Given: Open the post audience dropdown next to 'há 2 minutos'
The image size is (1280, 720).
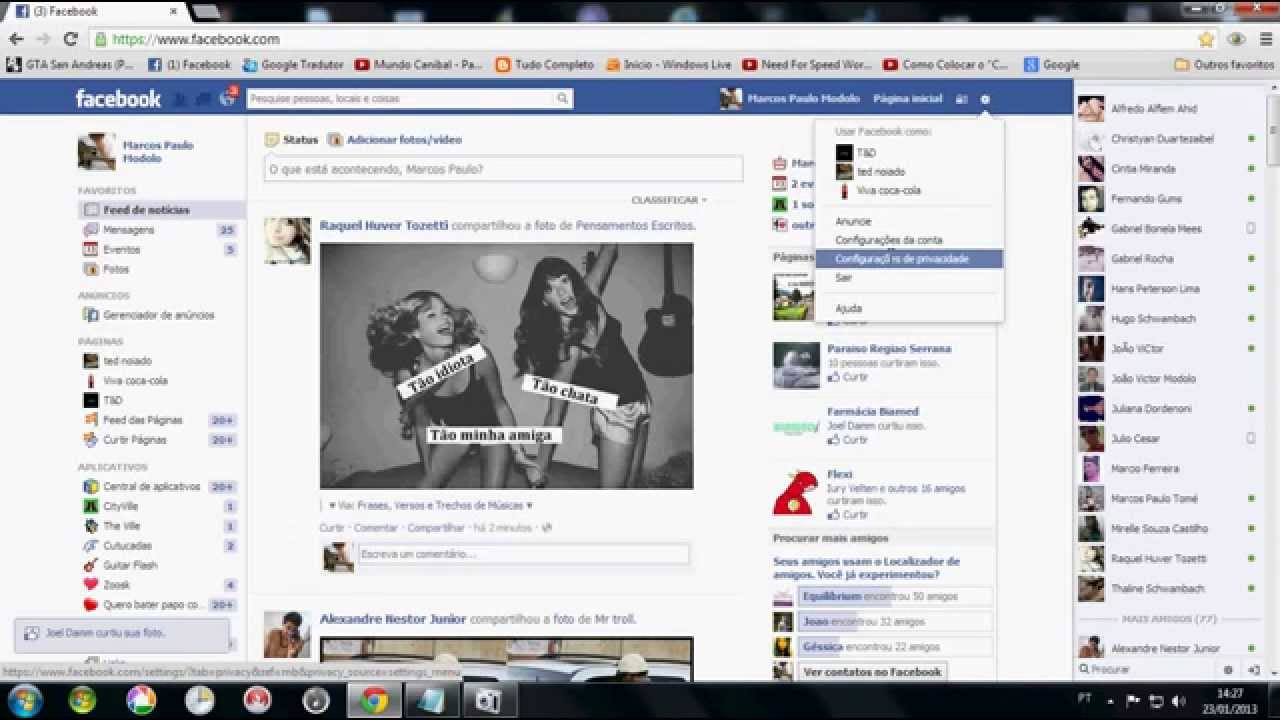Looking at the screenshot, I should pos(546,527).
